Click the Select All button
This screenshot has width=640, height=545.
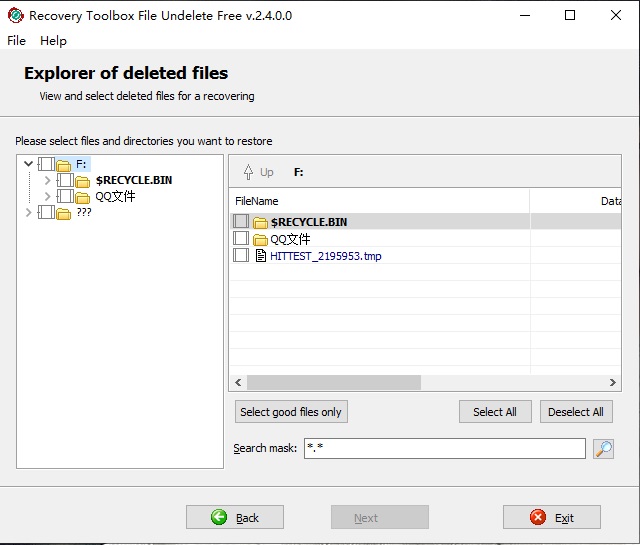point(495,412)
